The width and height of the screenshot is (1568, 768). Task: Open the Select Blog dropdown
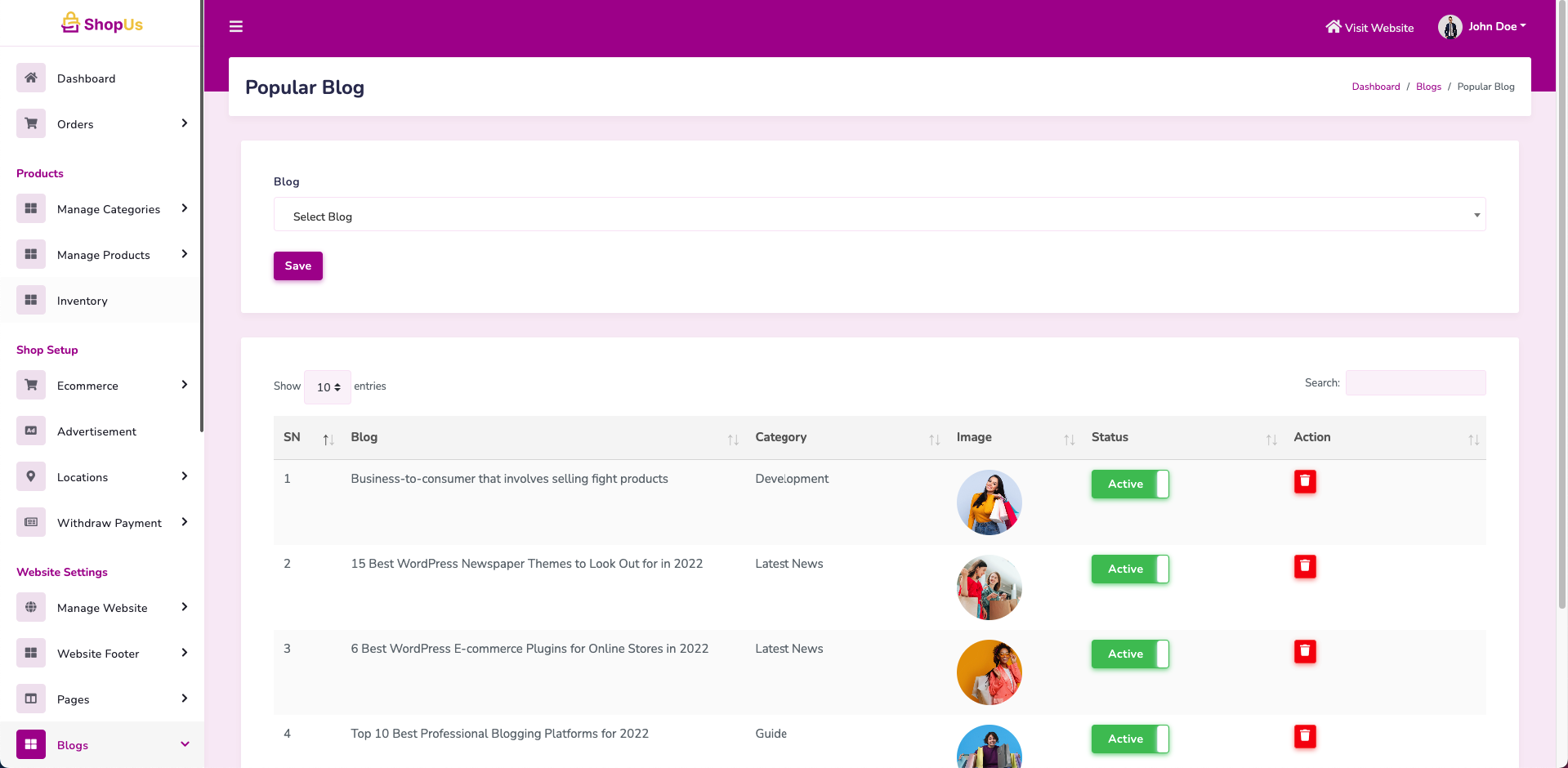pos(879,216)
